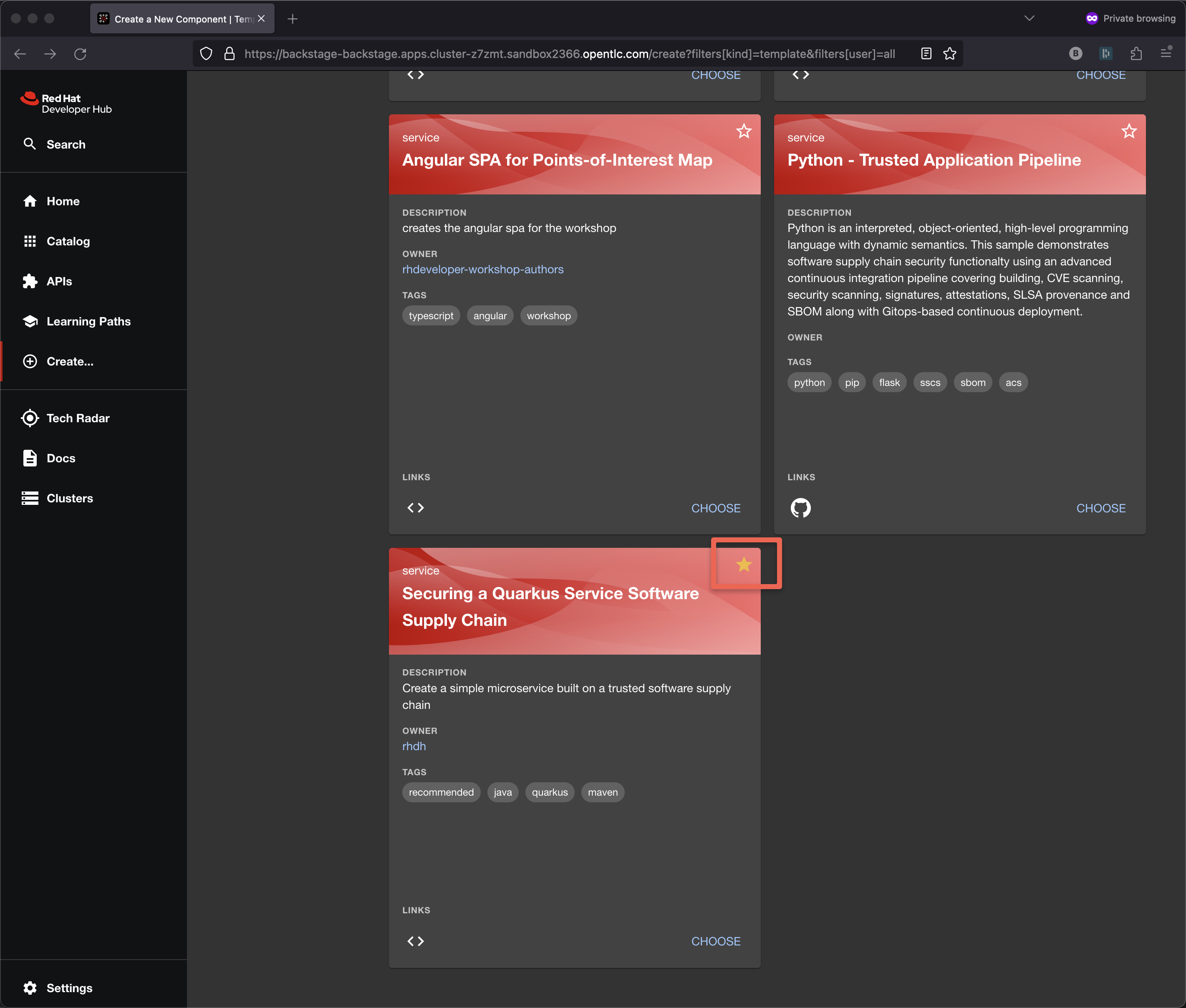Choose the Securing a Quarkus Service template
Image resolution: width=1186 pixels, height=1008 pixels.
716,940
